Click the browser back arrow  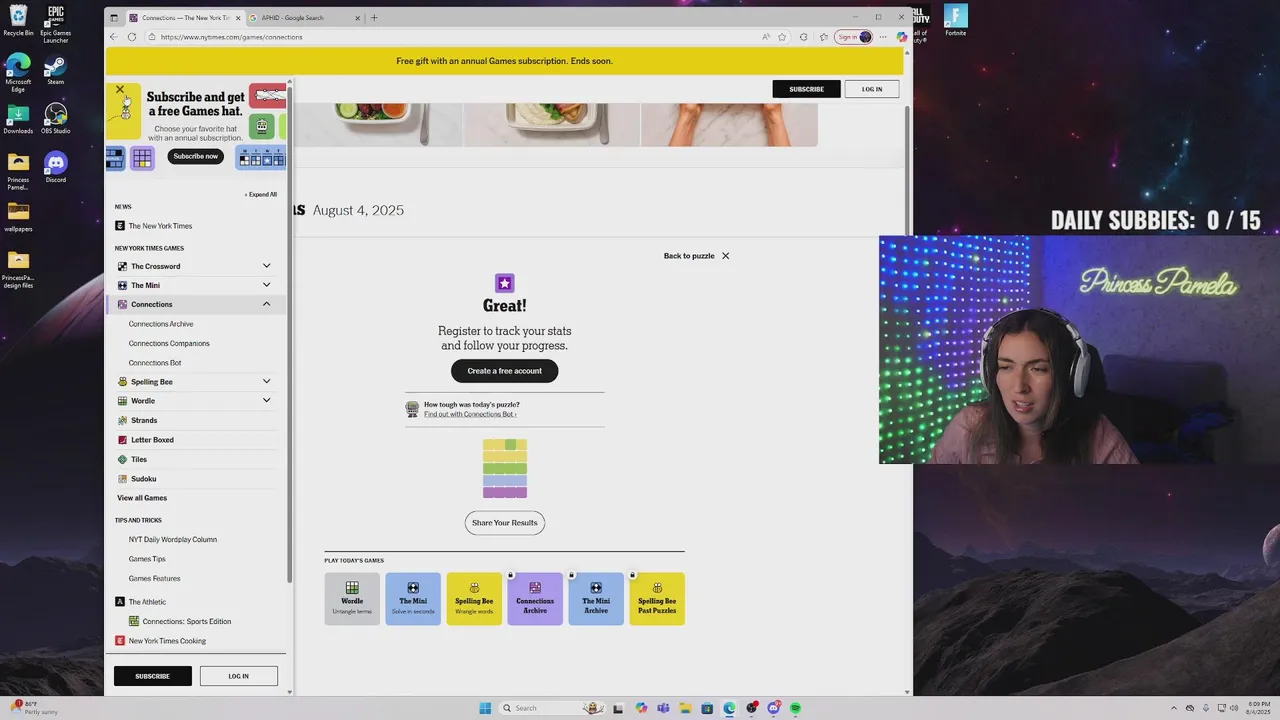(113, 37)
